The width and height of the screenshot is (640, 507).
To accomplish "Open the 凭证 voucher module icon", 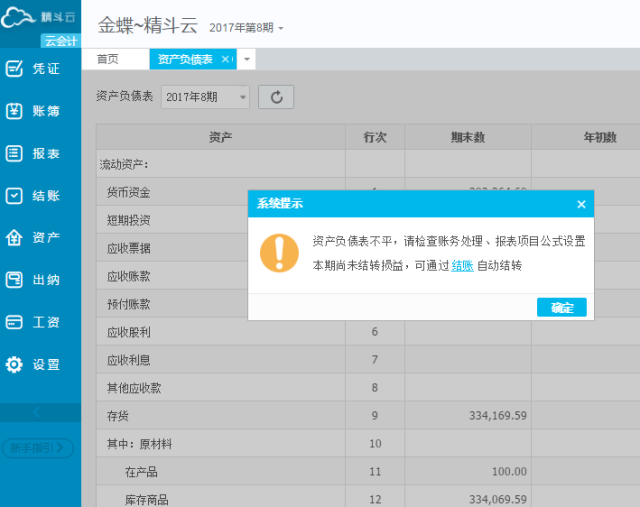I will tap(14, 69).
